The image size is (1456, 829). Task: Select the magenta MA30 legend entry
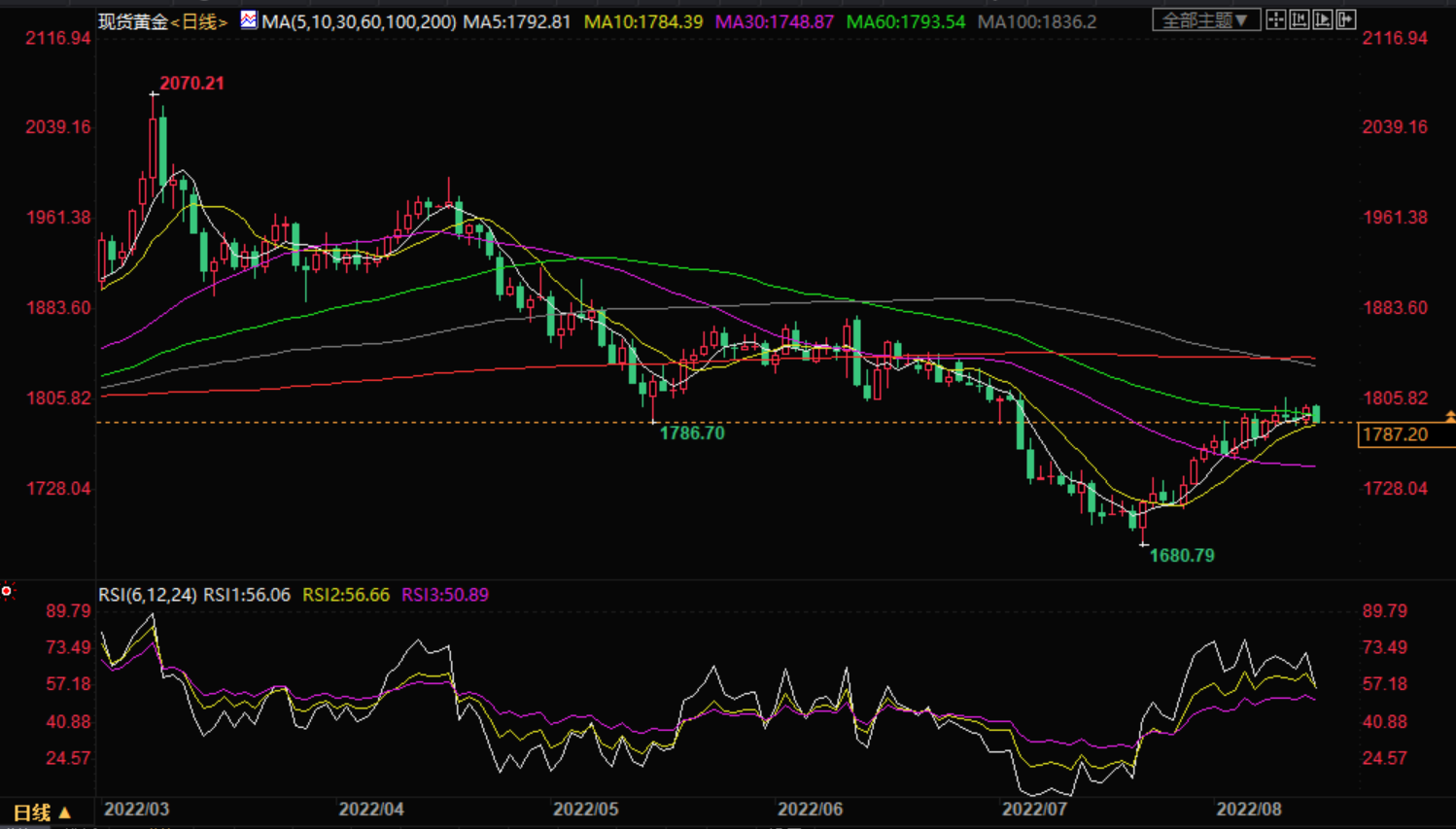tap(774, 21)
